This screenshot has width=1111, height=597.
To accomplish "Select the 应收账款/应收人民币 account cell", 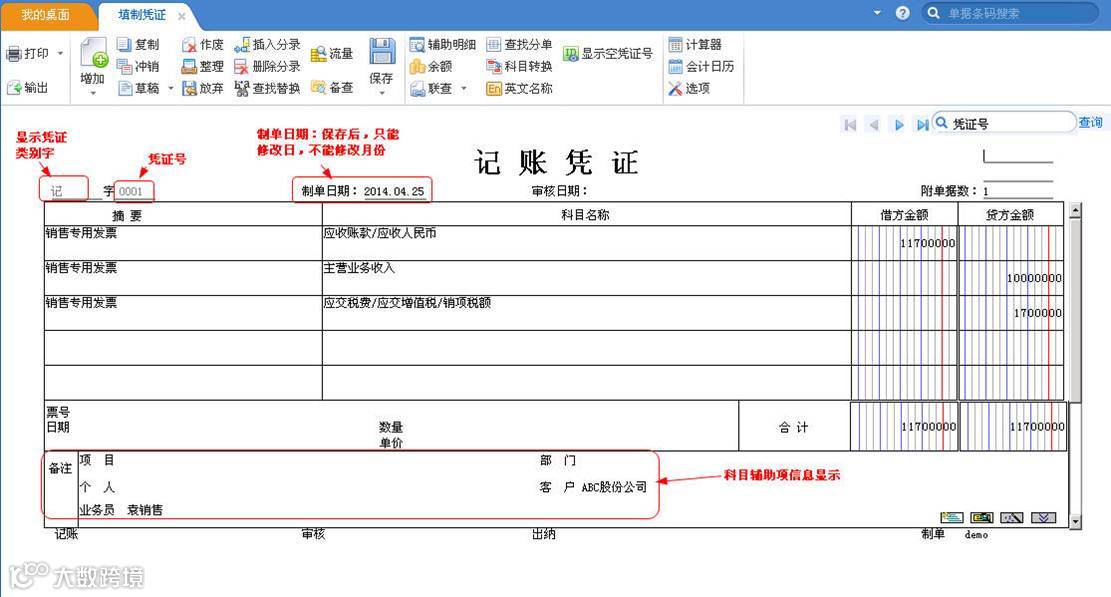I will point(587,243).
